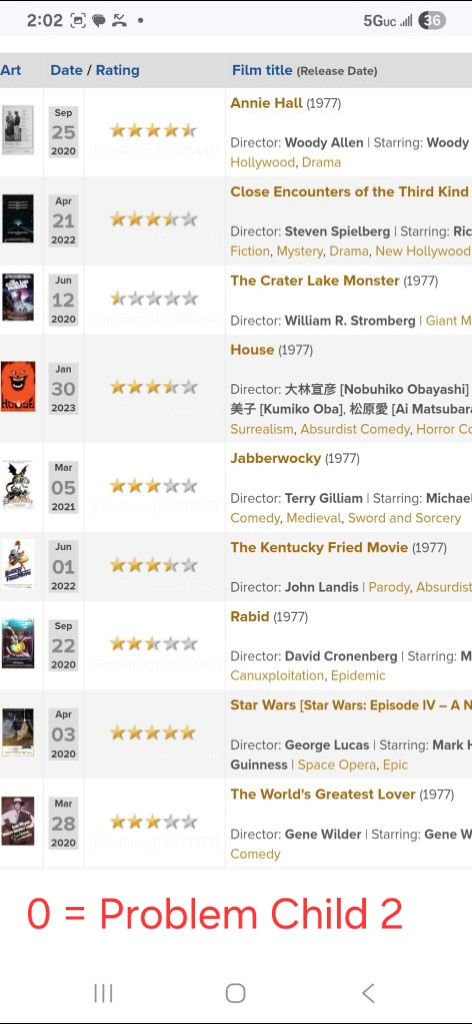Sort by the Film title column header

point(262,70)
